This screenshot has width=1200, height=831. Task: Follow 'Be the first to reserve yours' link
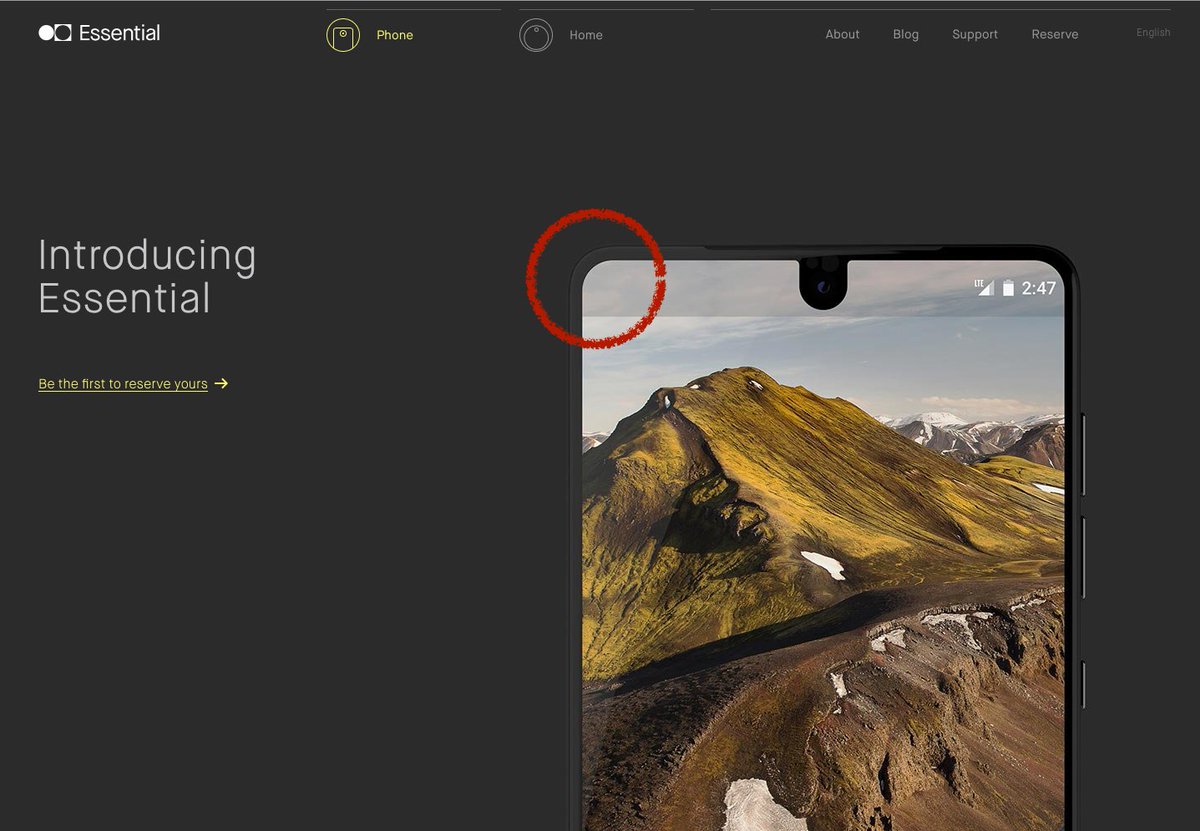pyautogui.click(x=123, y=384)
